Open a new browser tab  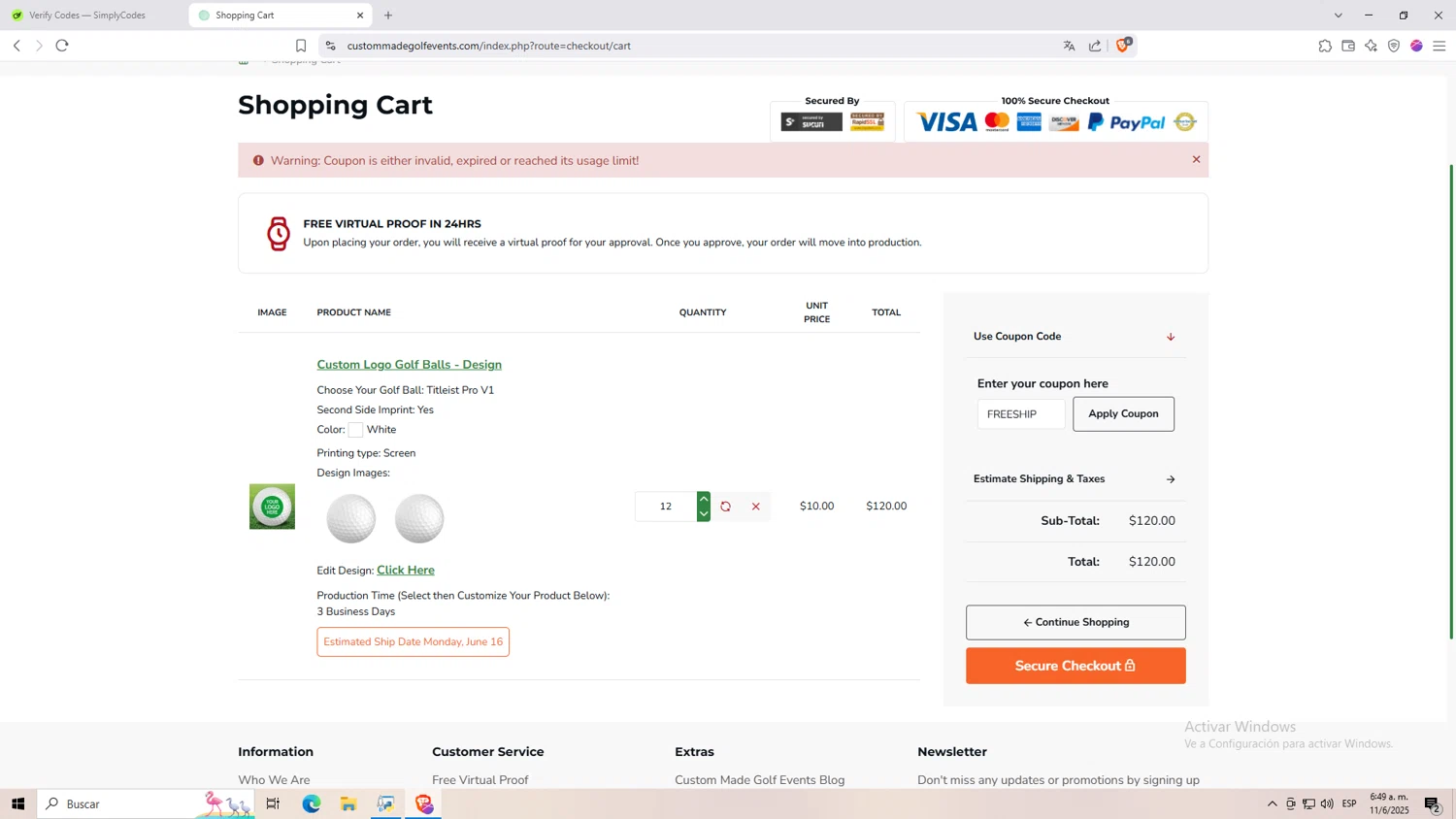coord(388,16)
